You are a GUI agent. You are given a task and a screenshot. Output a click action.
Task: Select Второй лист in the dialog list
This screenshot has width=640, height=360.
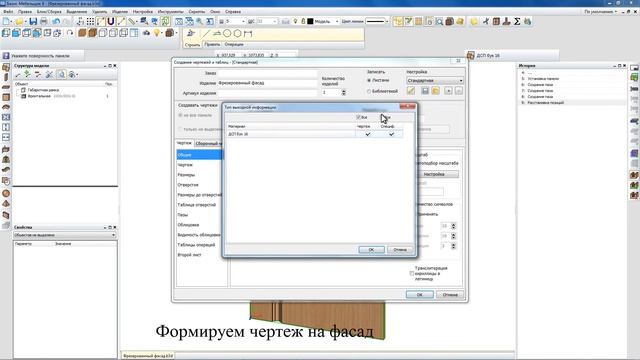click(x=189, y=255)
